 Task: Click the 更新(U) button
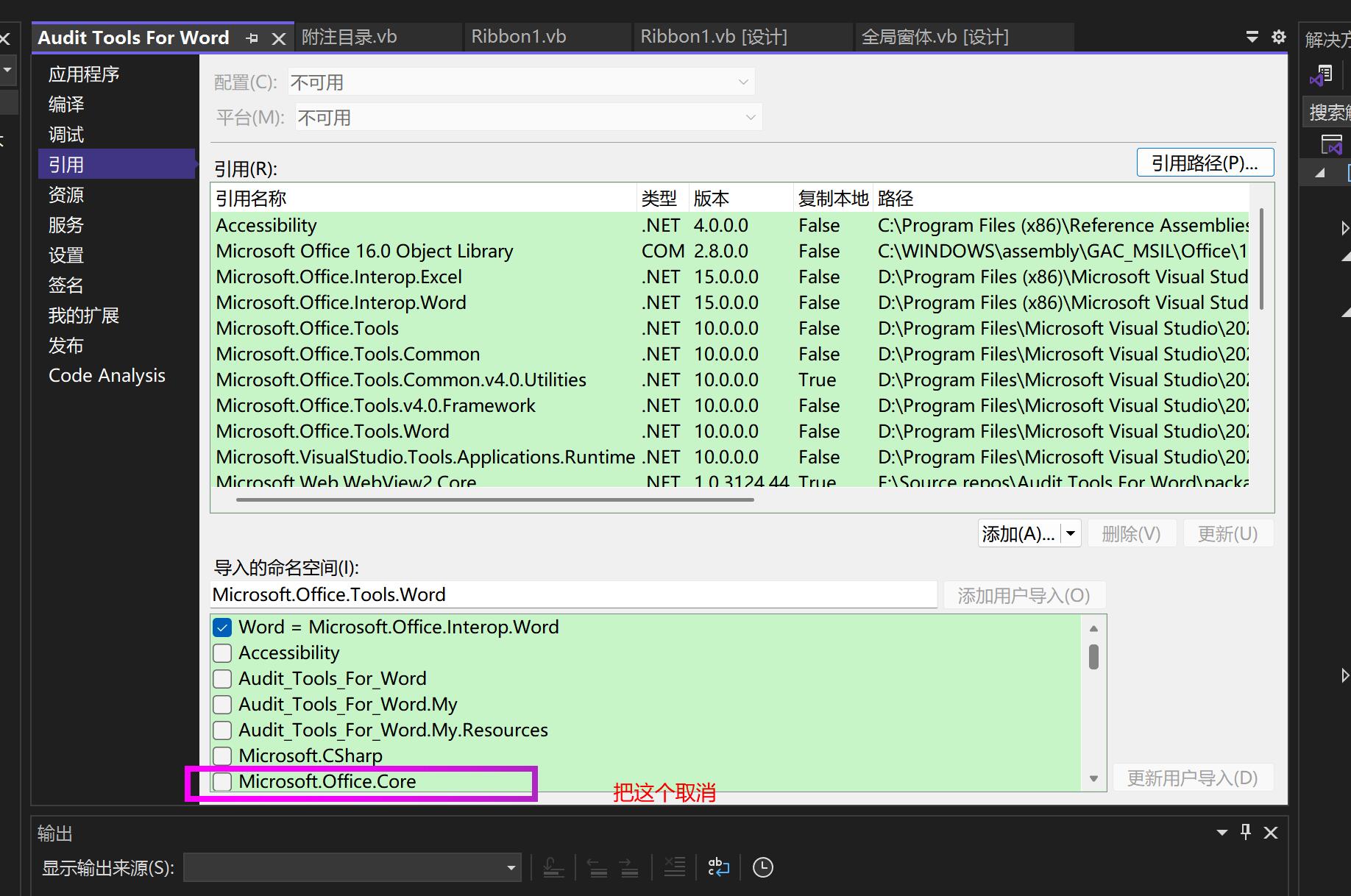pyautogui.click(x=1228, y=533)
